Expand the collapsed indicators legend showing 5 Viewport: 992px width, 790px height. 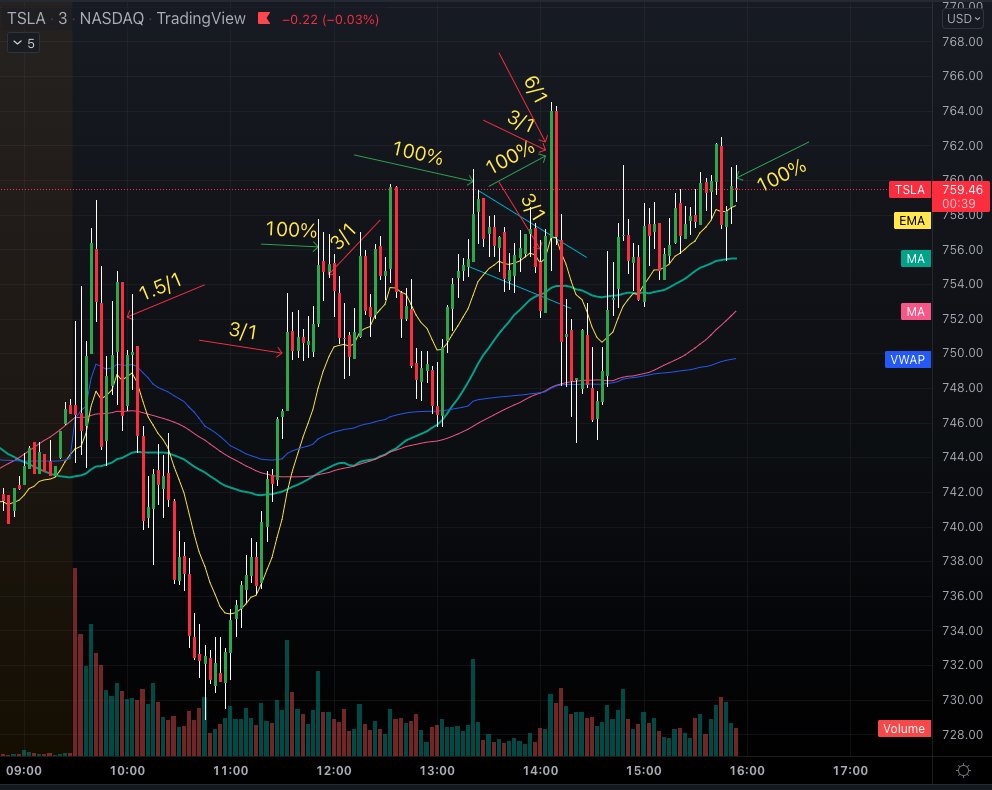click(23, 43)
